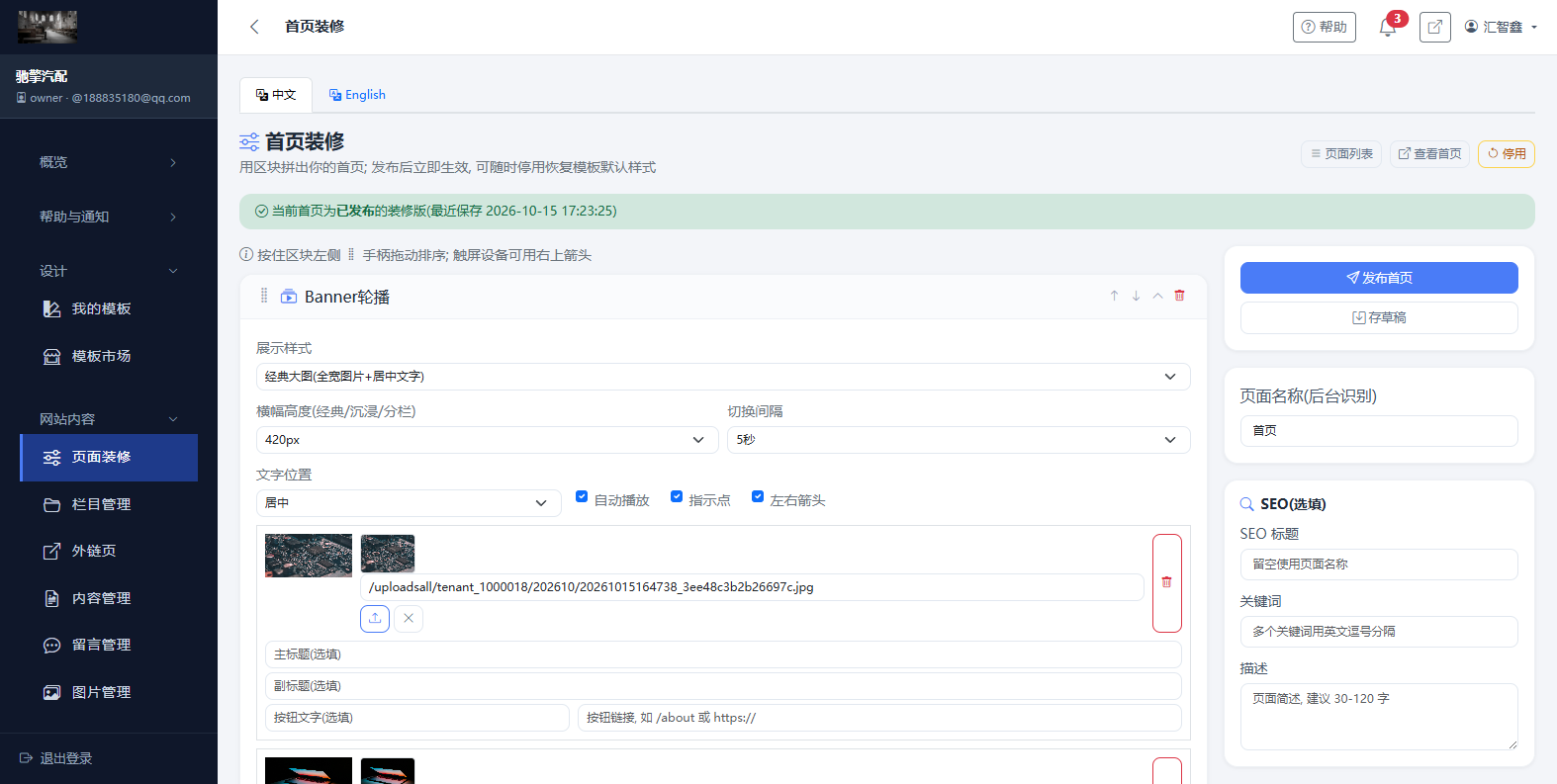Open 文字位置 居中 dropdown
This screenshot has height=784, width=1557.
(409, 503)
